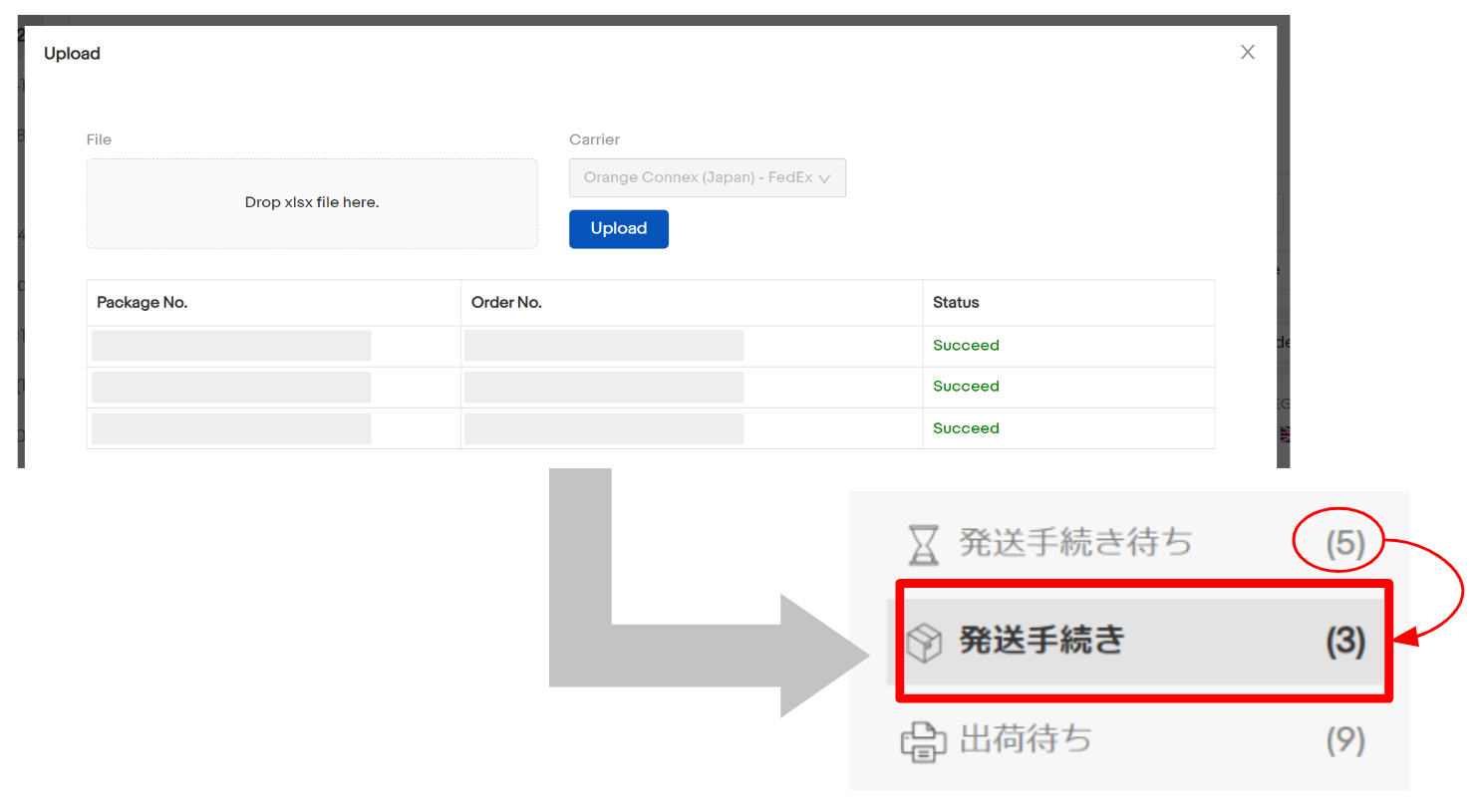
Task: Select the 発送手続き待ち menu item
Action: (x=1074, y=543)
